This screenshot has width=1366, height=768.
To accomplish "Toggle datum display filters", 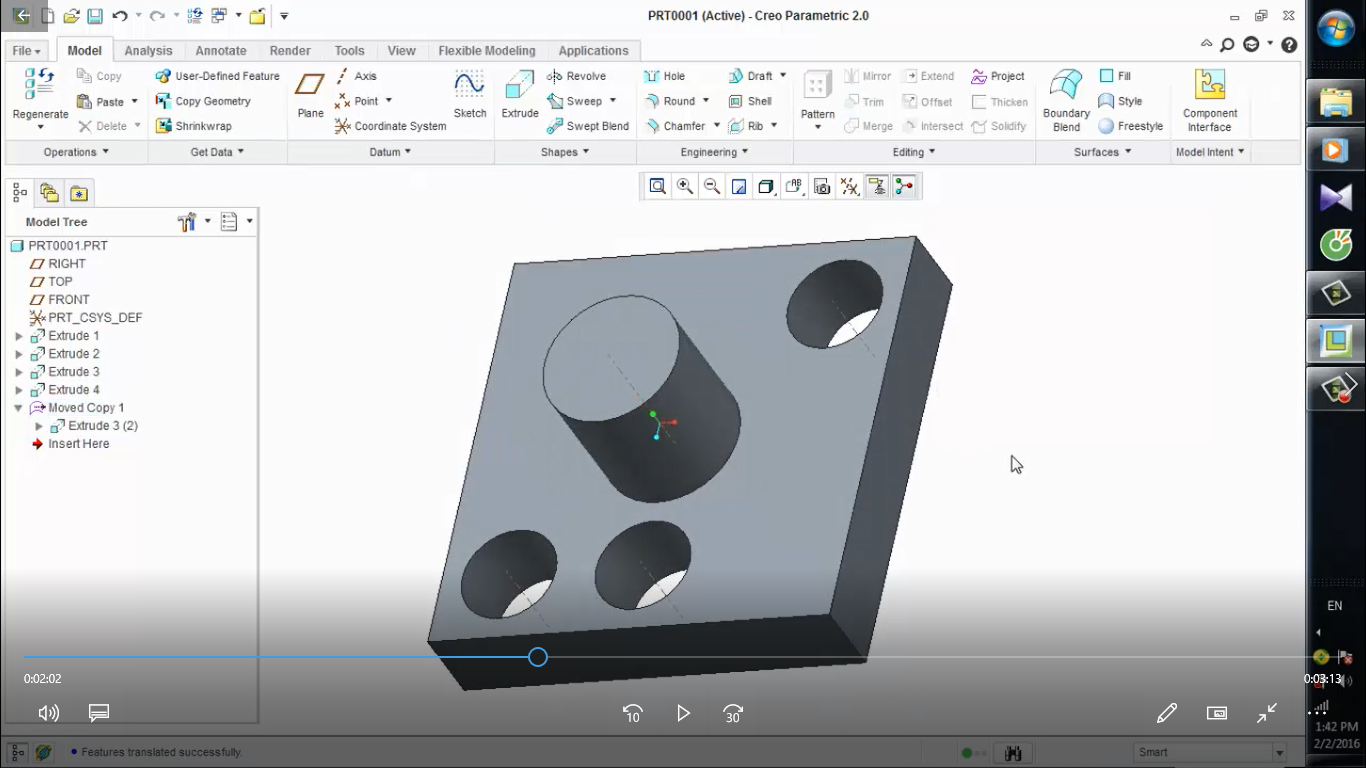I will 849,186.
